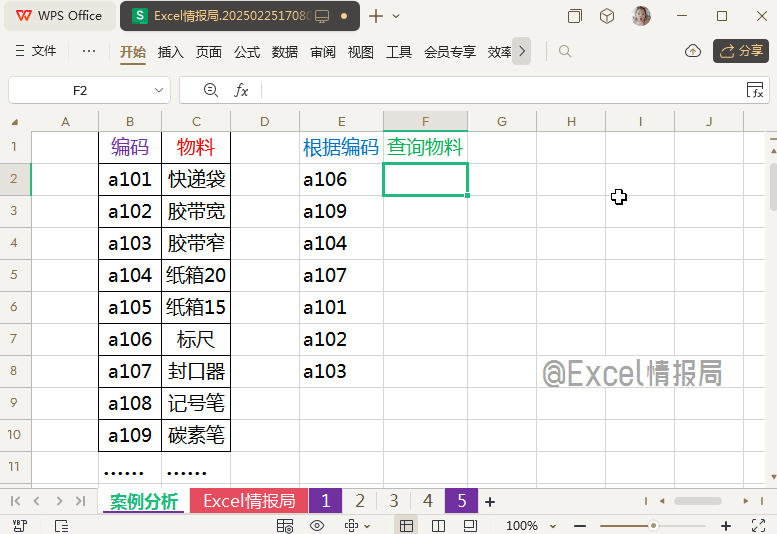This screenshot has height=534, width=777.
Task: Click the vertical scrollbar thumb
Action: (773, 187)
